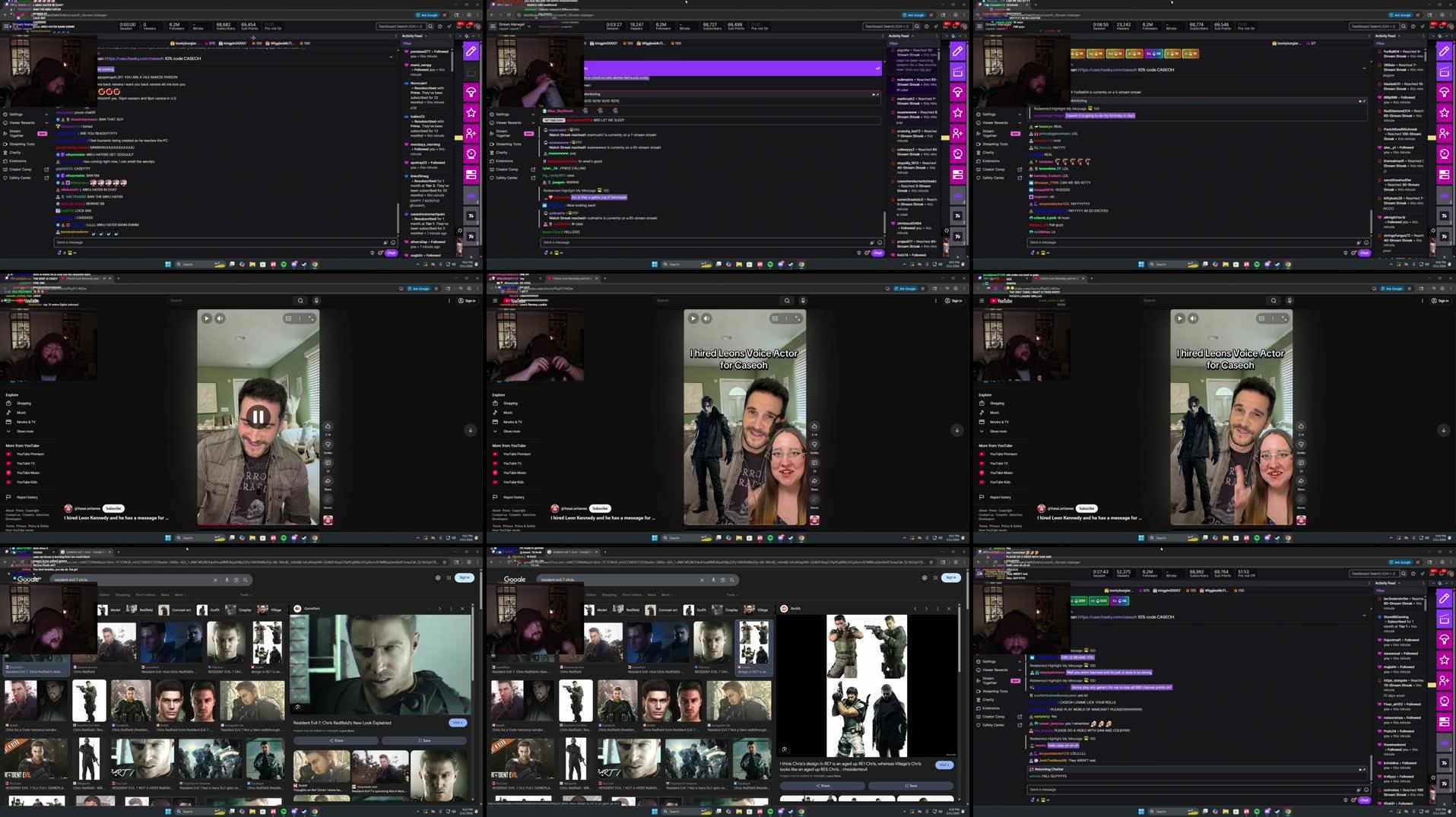The height and width of the screenshot is (817, 1456).
Task: Click Show more in the YouTube Explore sidebar
Action: (25, 431)
